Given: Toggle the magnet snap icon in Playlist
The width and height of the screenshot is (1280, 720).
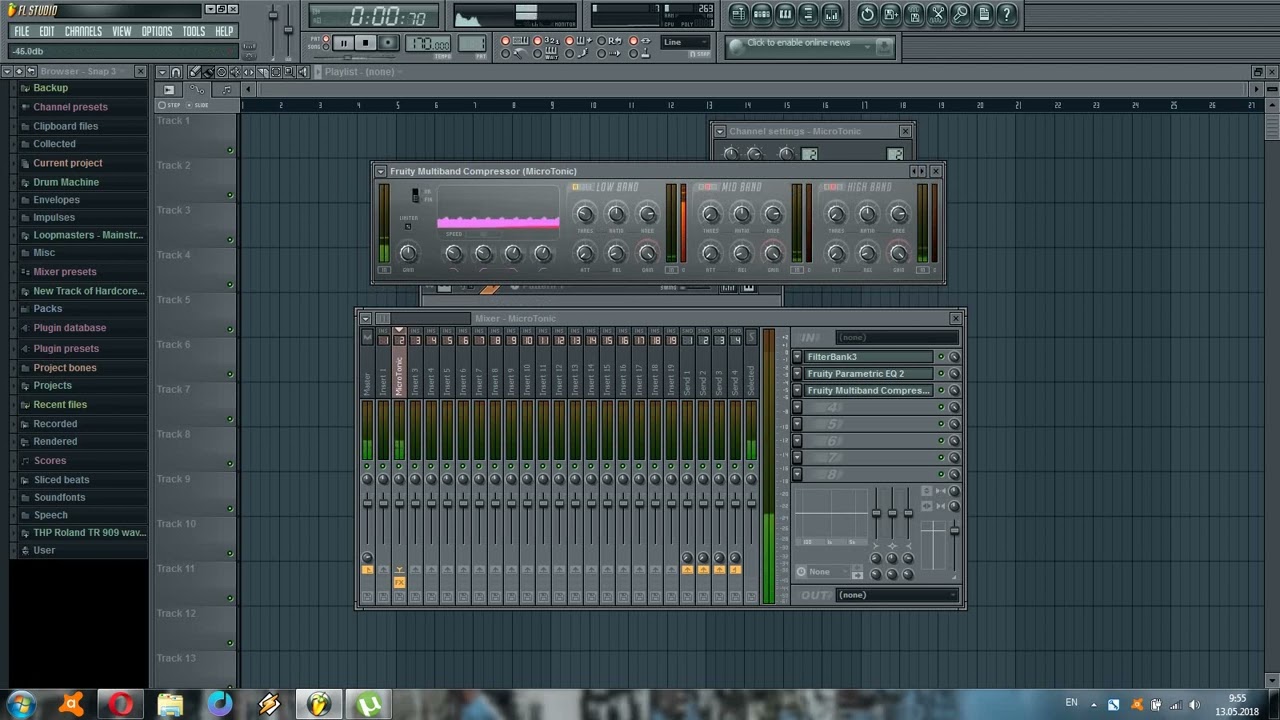Looking at the screenshot, I should tap(176, 72).
